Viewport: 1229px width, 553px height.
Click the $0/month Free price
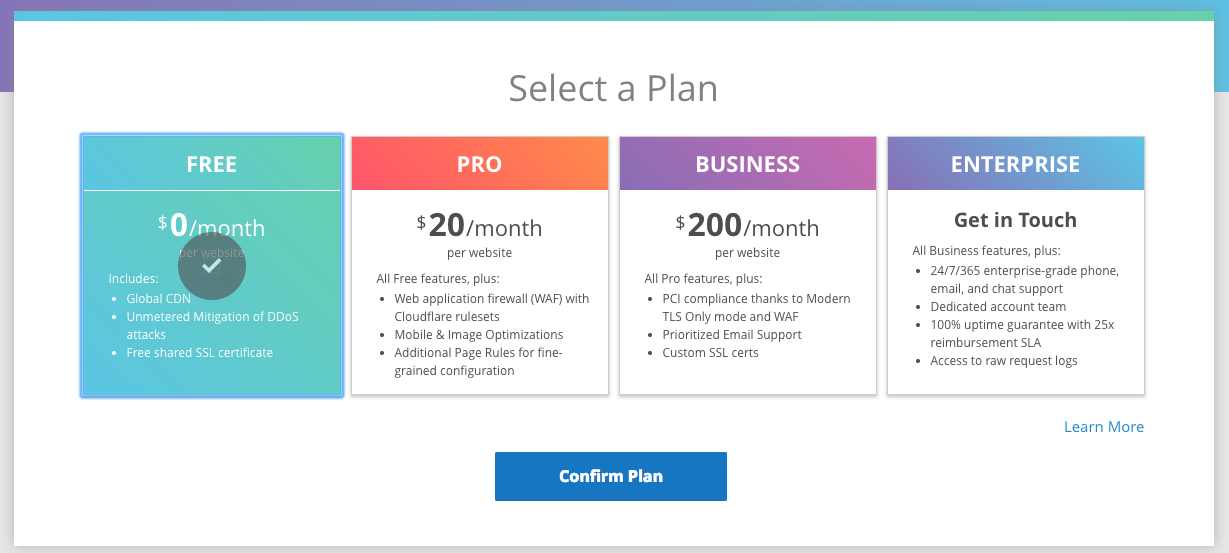click(x=212, y=224)
